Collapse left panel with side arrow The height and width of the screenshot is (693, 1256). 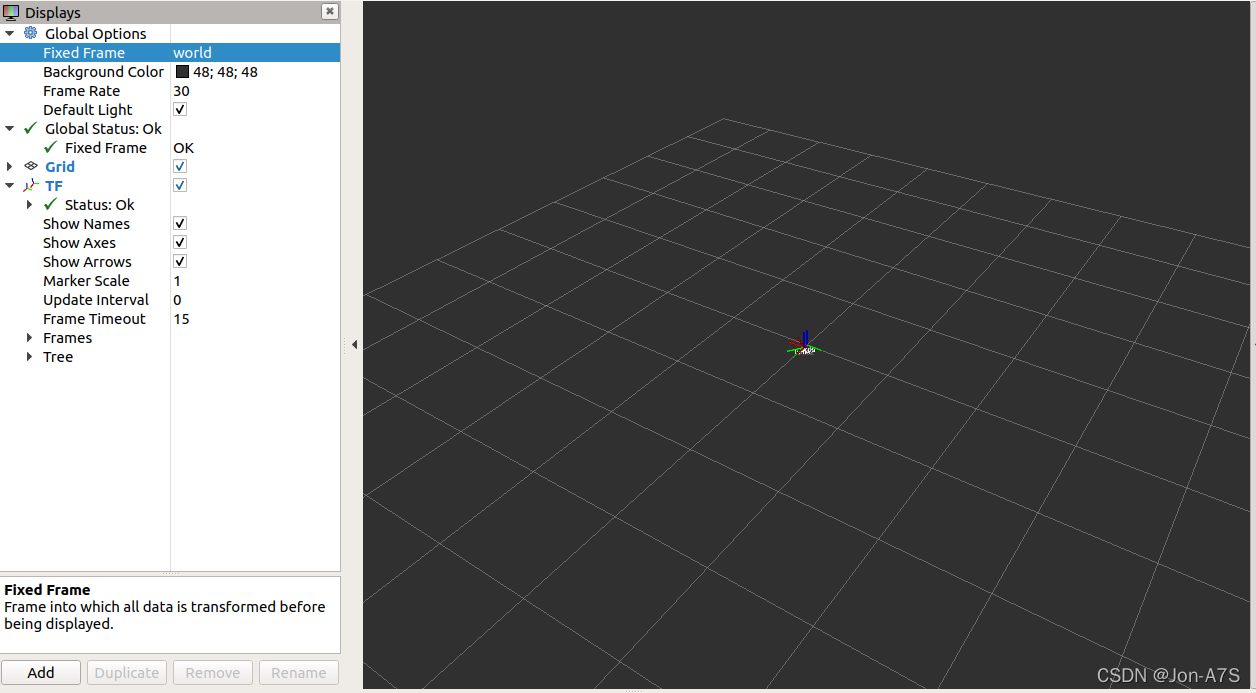point(354,344)
